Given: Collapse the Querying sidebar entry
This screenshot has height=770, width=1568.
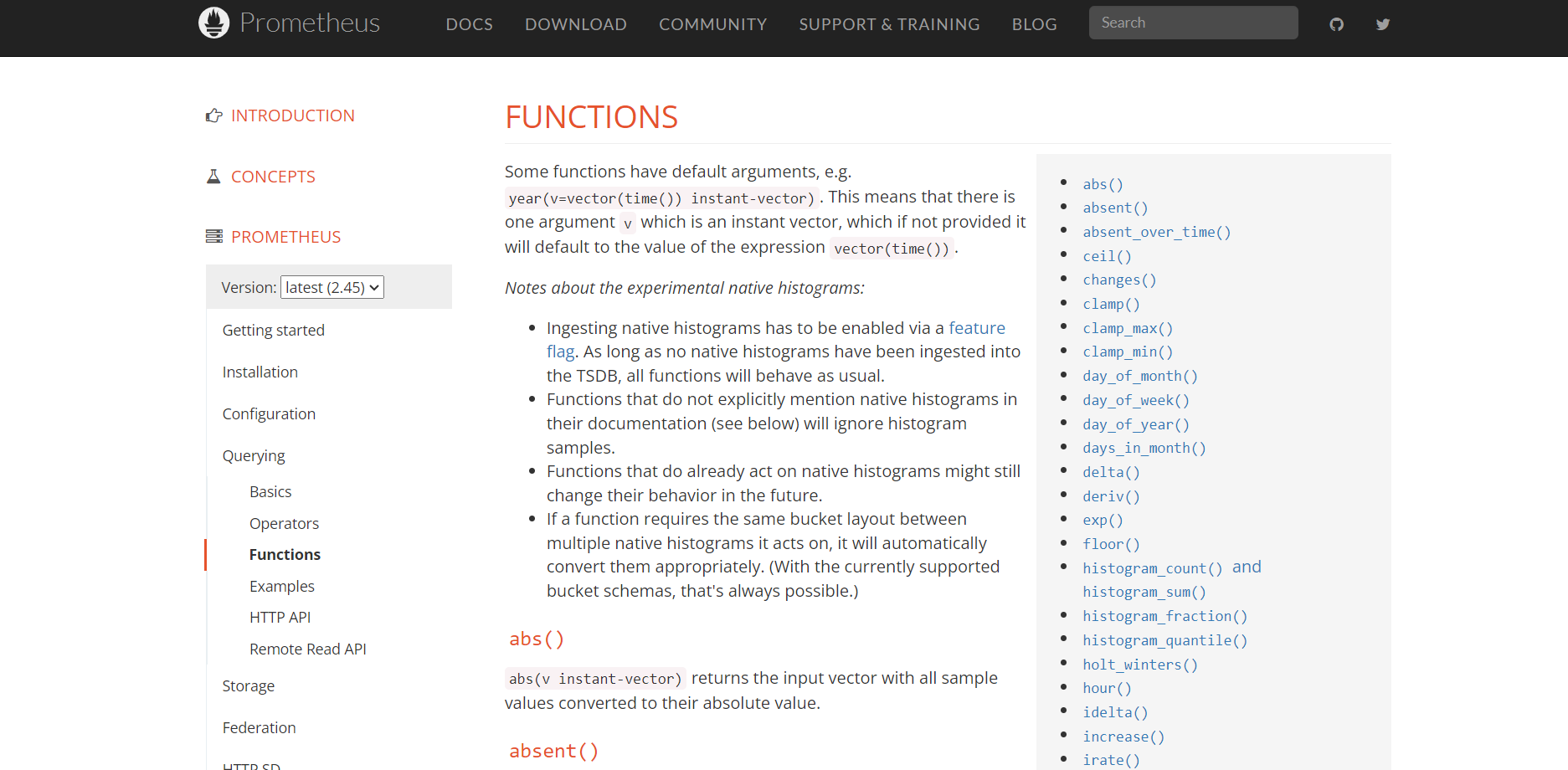Looking at the screenshot, I should (x=254, y=456).
